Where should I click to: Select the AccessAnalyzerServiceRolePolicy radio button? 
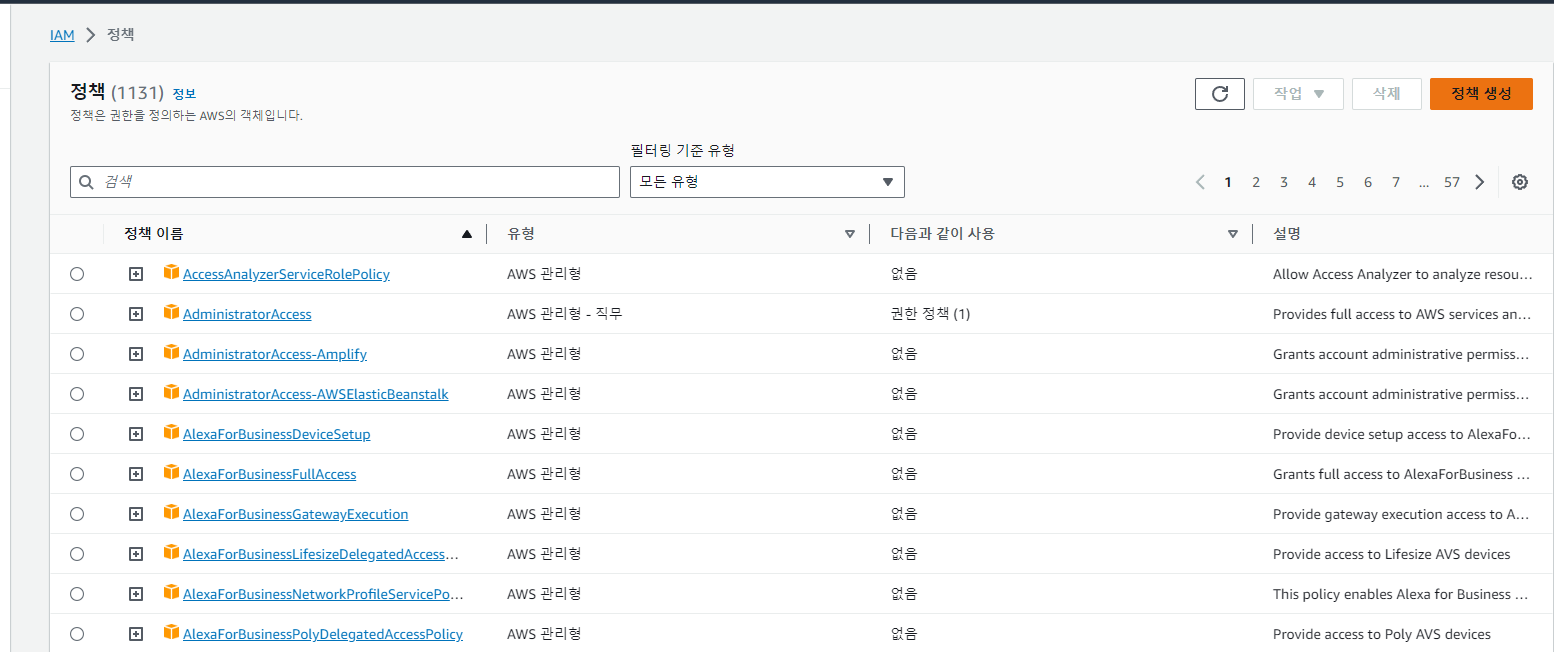coord(77,274)
